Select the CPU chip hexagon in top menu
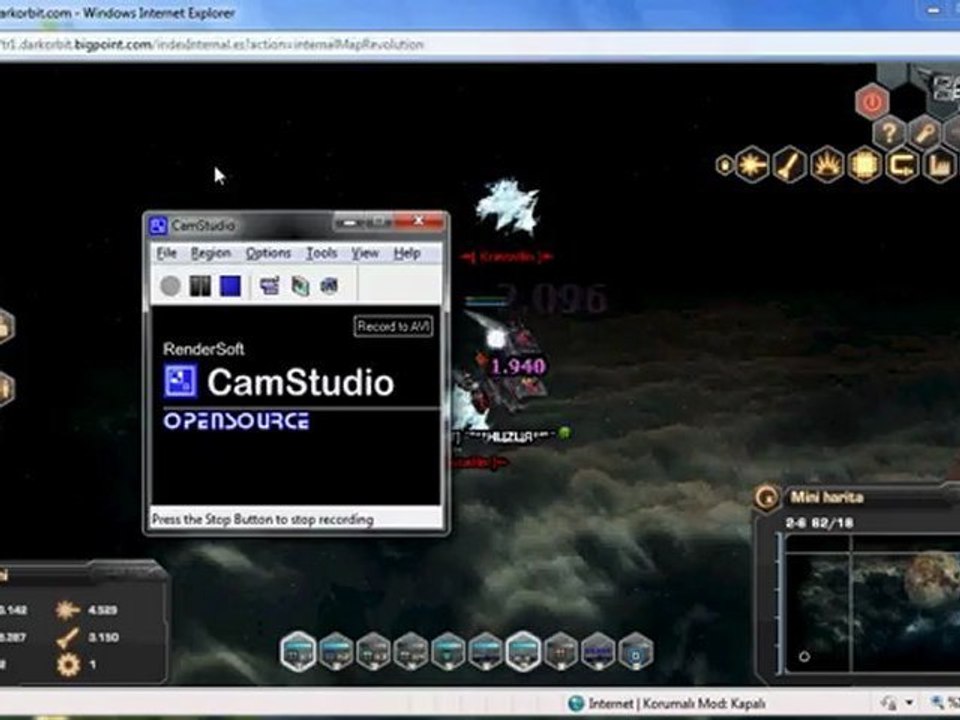 [x=864, y=164]
